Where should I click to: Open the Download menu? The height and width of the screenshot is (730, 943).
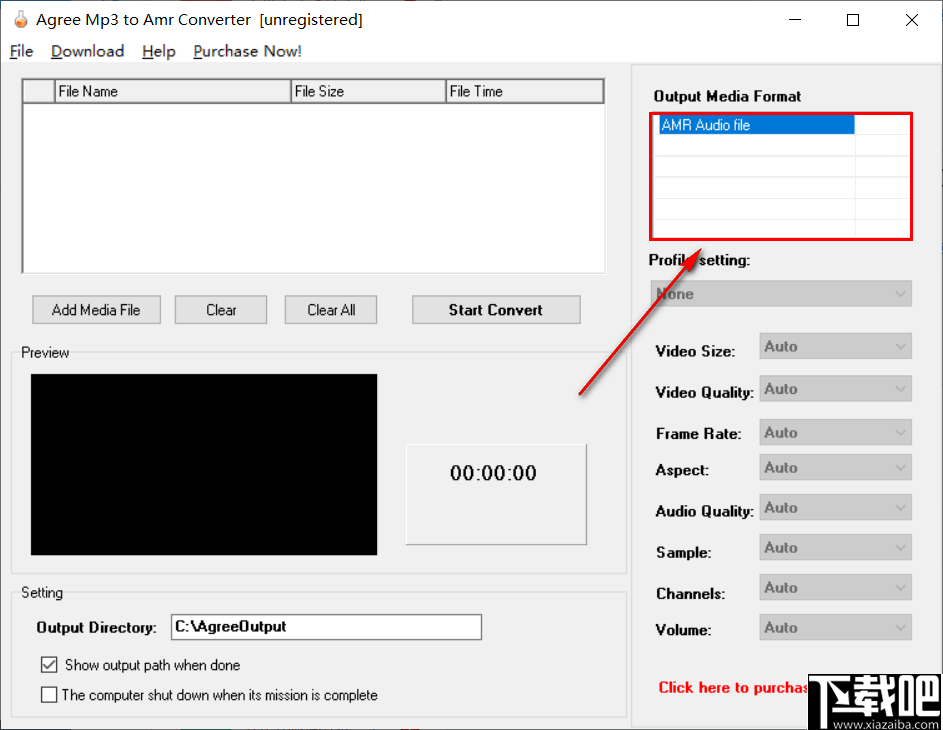tap(87, 51)
